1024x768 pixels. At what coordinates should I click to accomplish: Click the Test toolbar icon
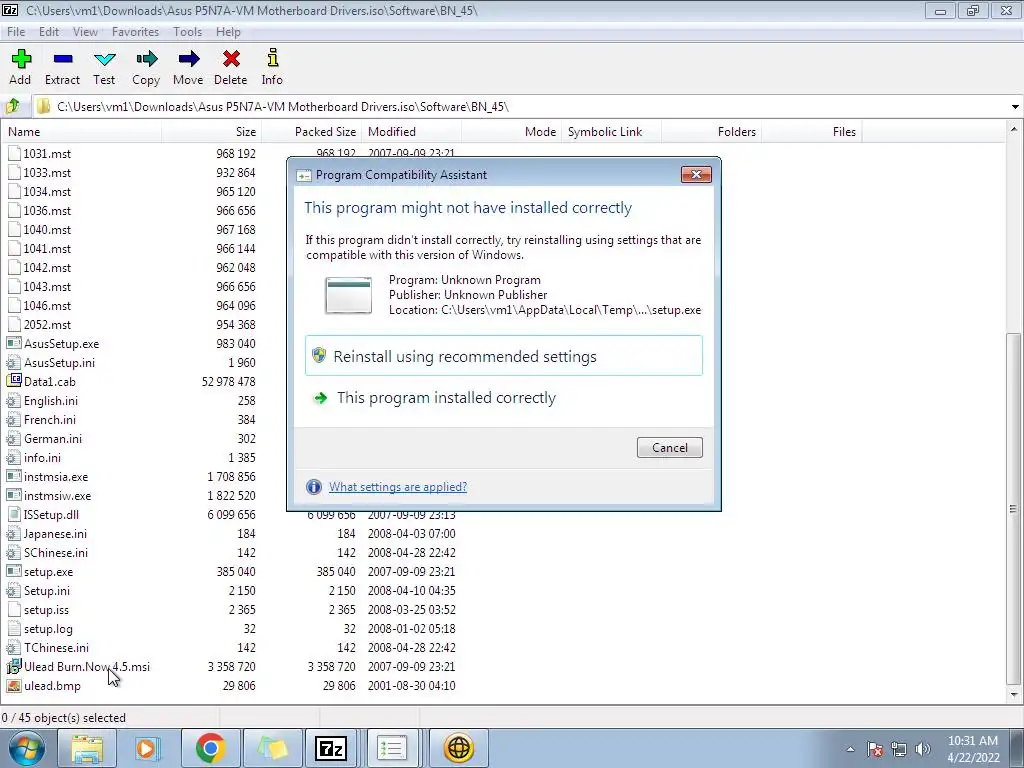click(104, 59)
